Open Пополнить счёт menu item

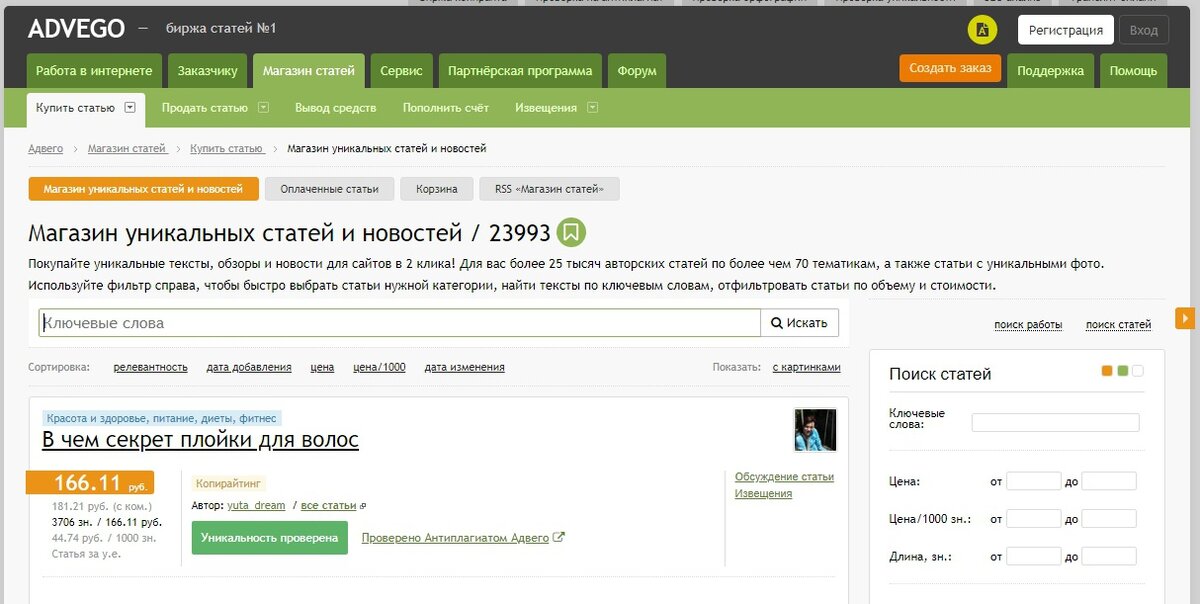[446, 107]
